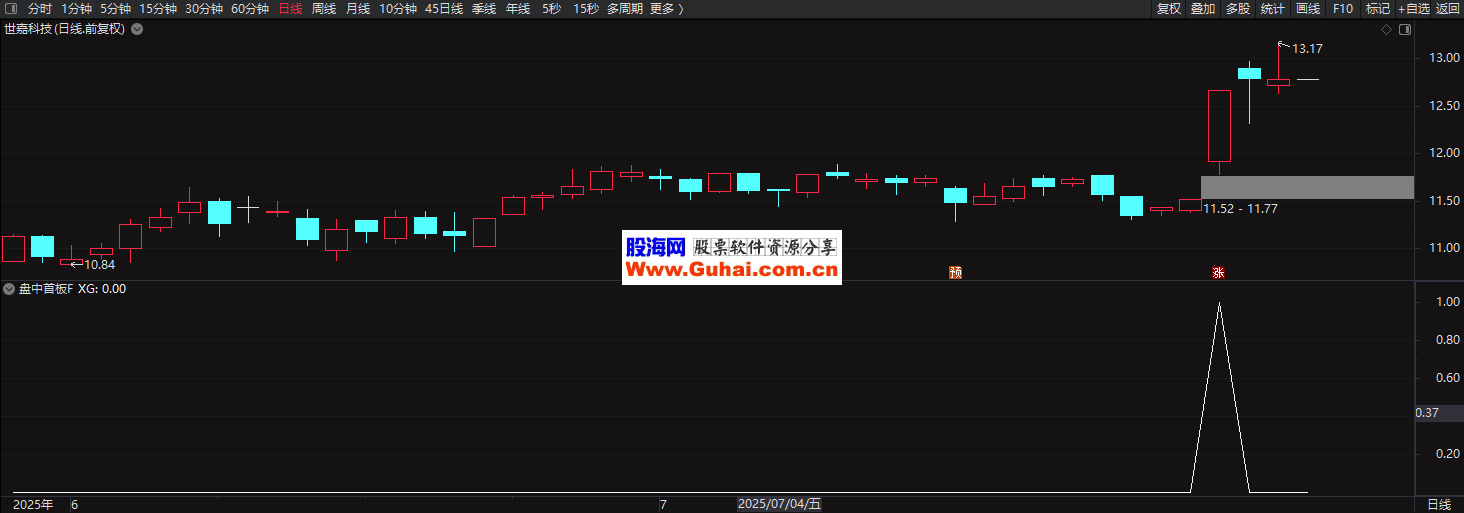Toggle the right side panel icon
The image size is (1464, 513).
click(1405, 29)
